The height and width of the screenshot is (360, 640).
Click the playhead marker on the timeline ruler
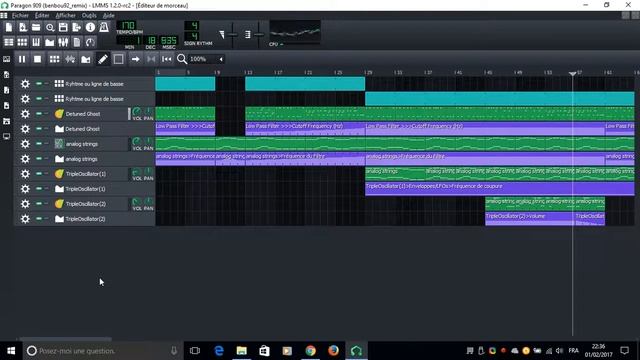(x=573, y=73)
